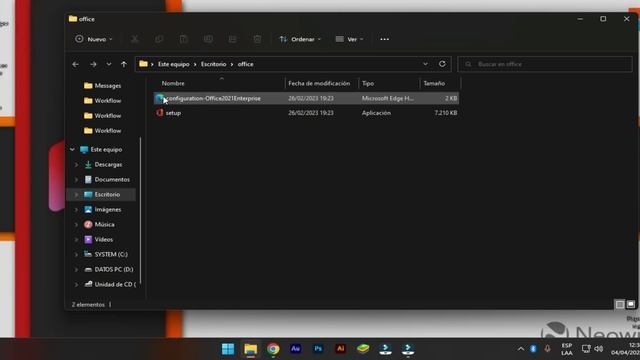The image size is (640, 360).
Task: Click the Bluetooth tray icon
Action: (x=533, y=349)
